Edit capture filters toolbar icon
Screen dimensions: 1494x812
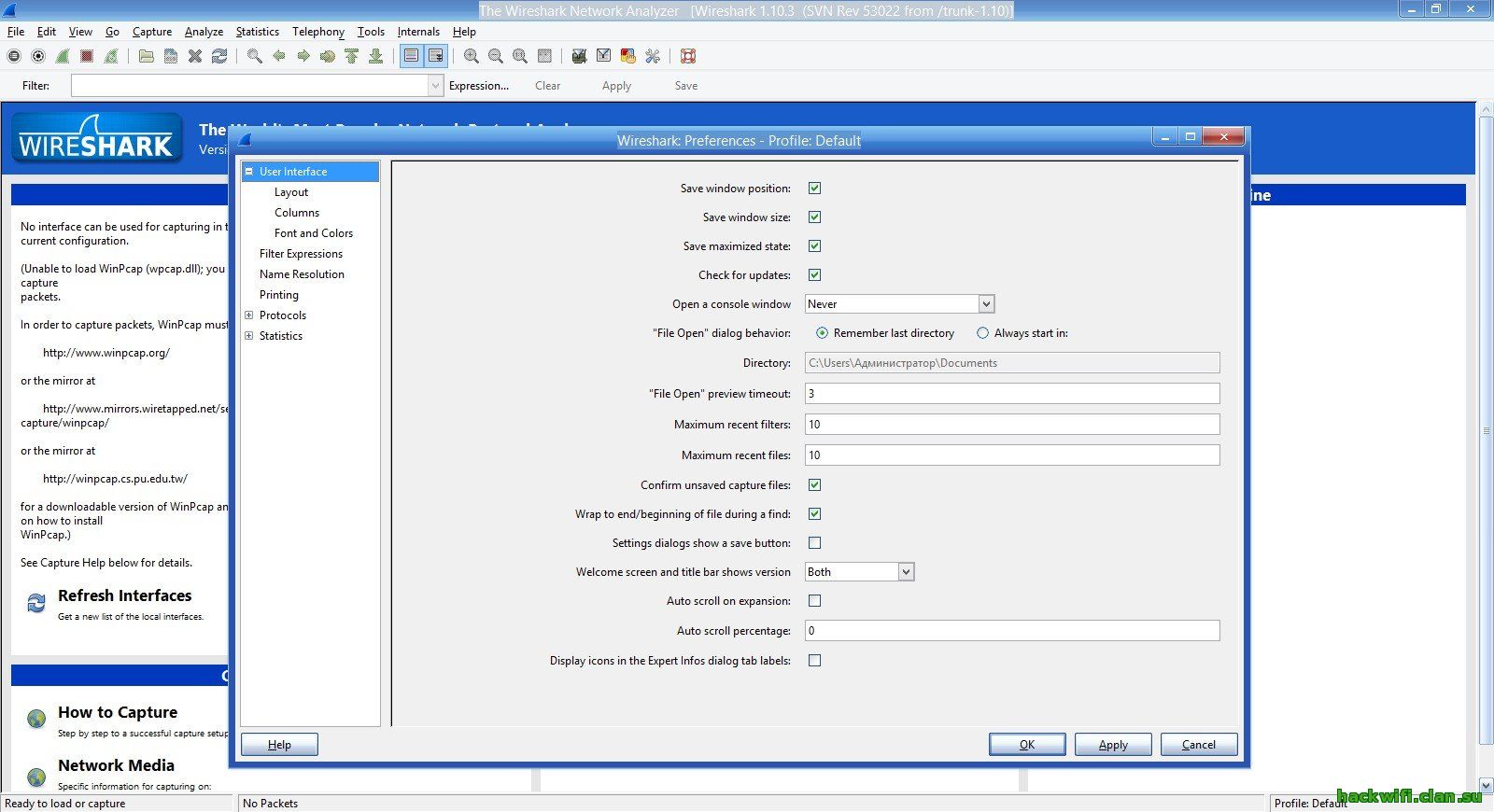[580, 56]
